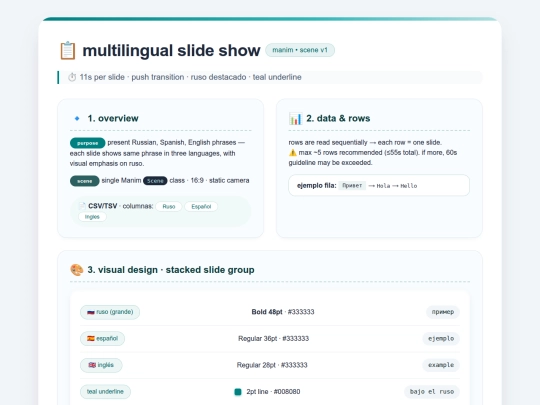
Task: Click the inglés pill label
Action: pyautogui.click(x=101, y=365)
